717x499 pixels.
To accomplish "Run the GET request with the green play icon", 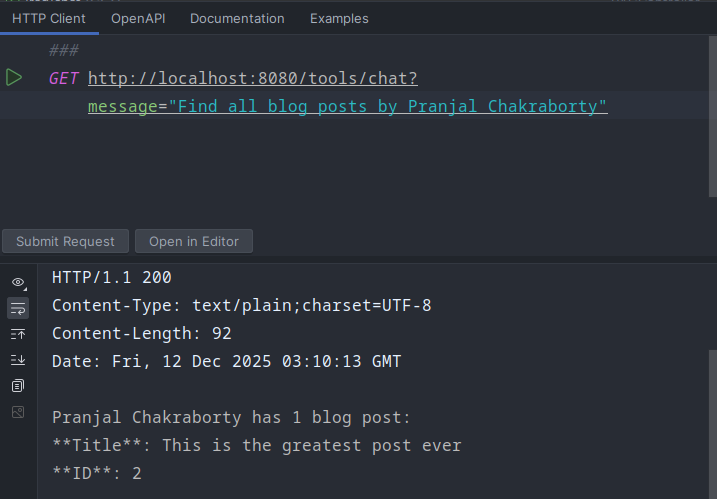I will coord(13,78).
